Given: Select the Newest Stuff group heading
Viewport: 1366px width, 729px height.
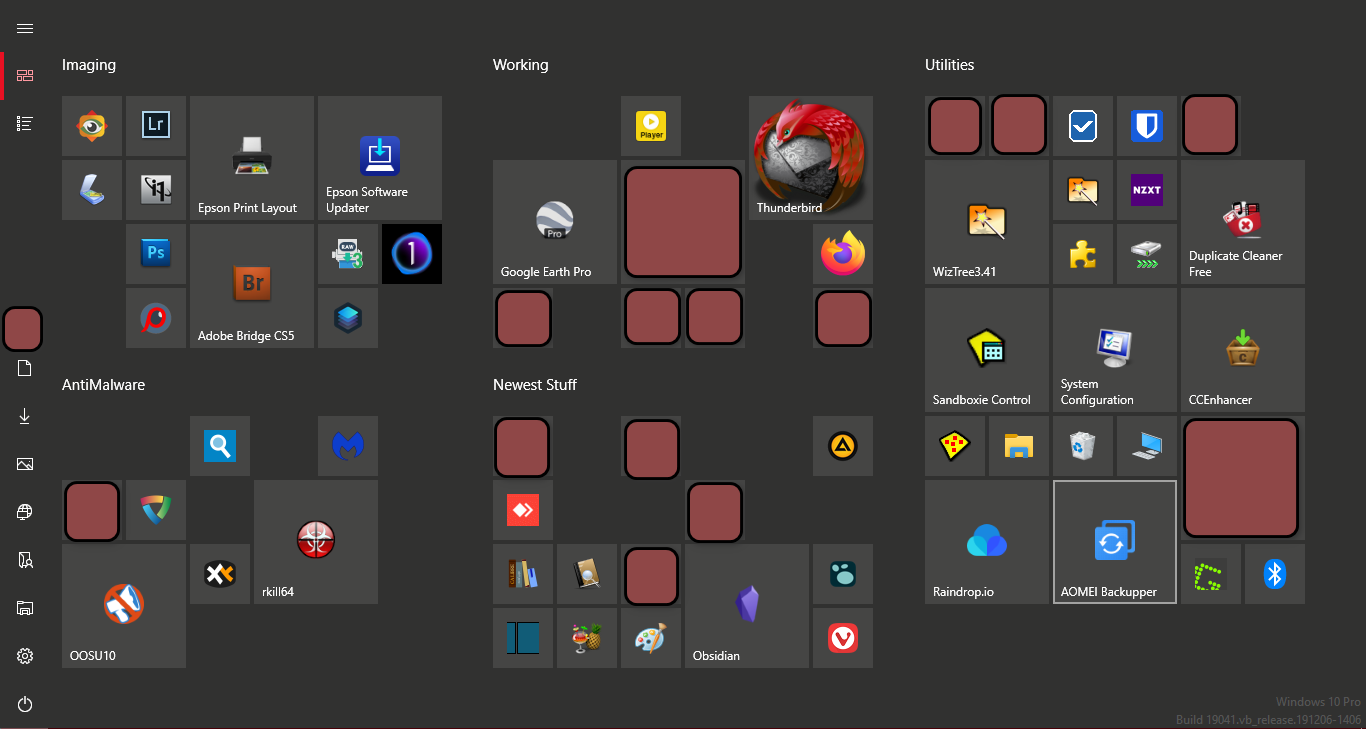Looking at the screenshot, I should pyautogui.click(x=535, y=385).
